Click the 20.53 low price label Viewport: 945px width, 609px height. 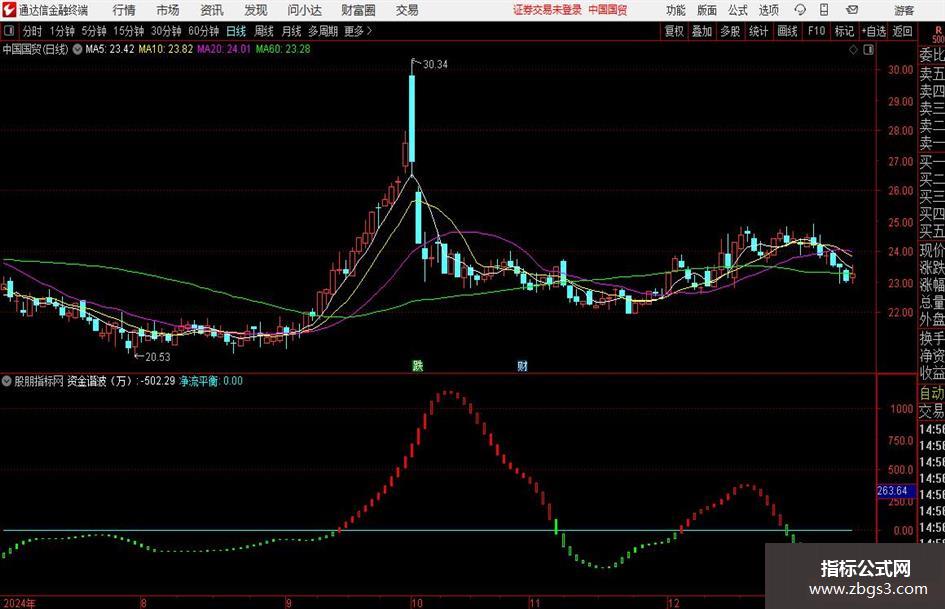tap(158, 357)
